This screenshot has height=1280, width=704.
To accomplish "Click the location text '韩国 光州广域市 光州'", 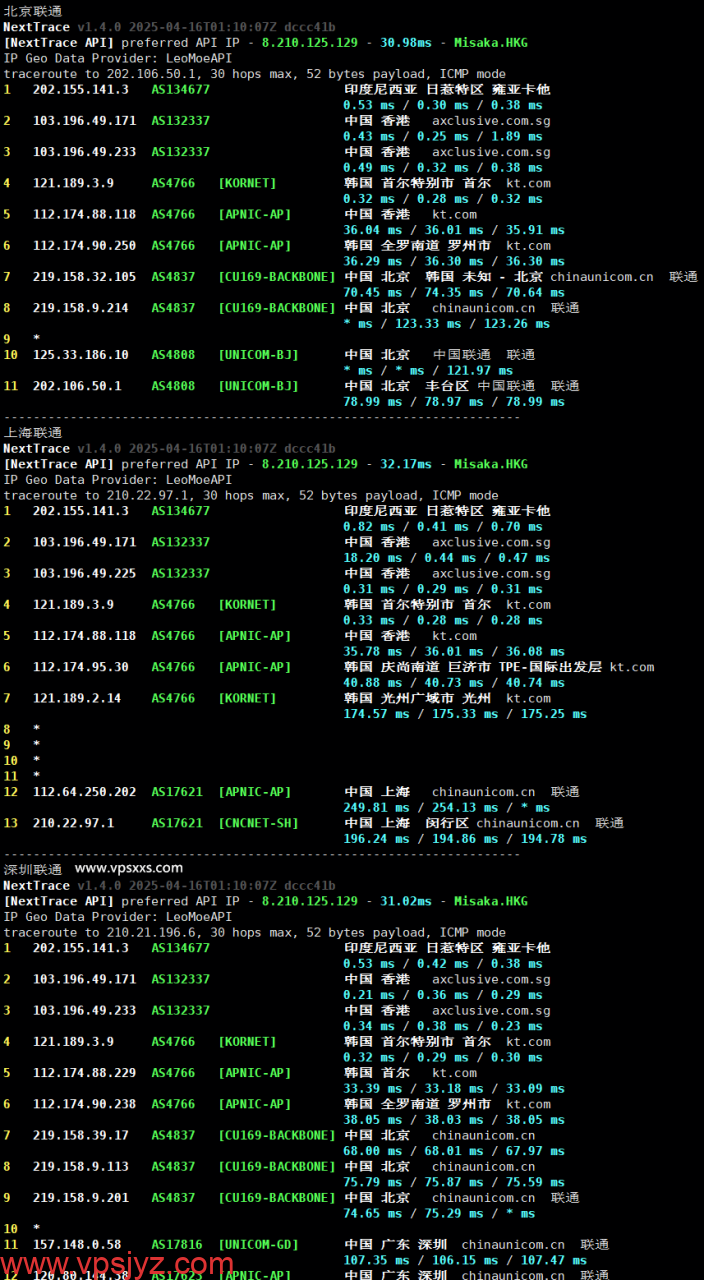I will [x=418, y=698].
